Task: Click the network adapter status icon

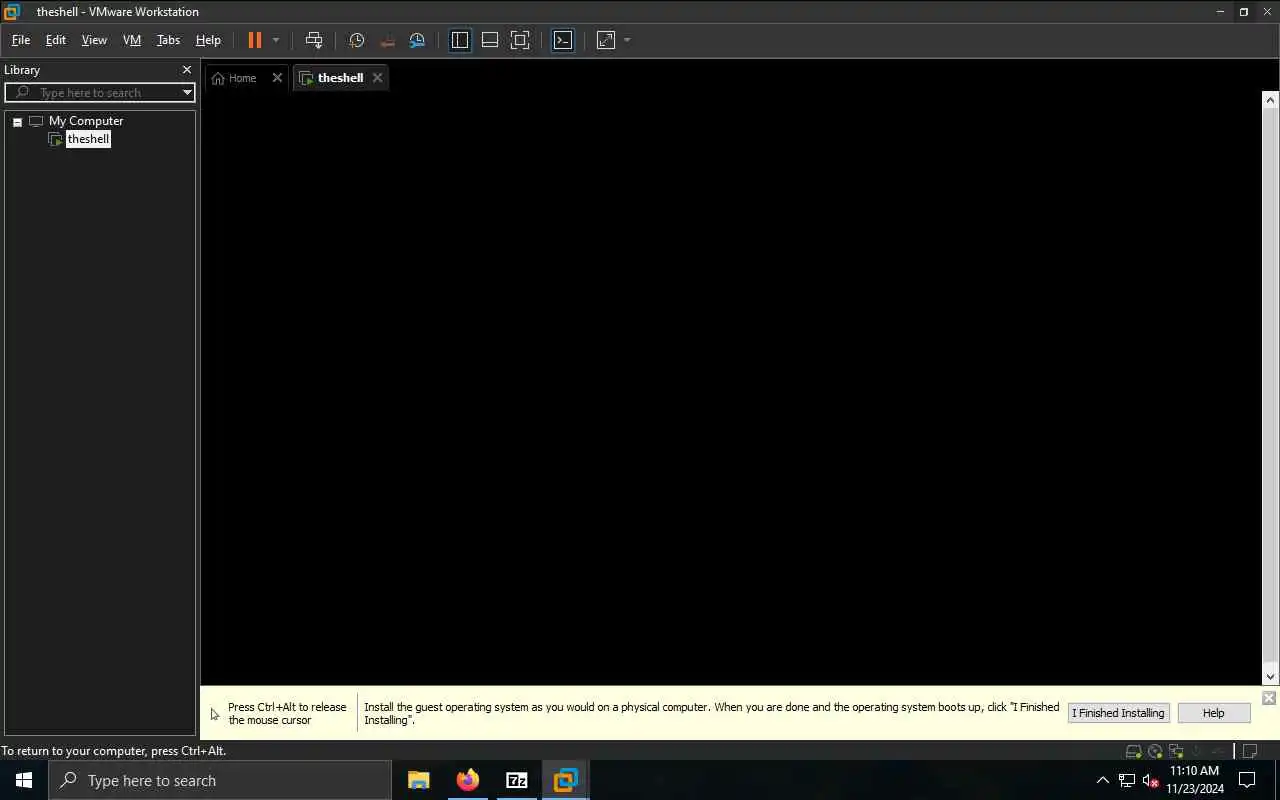Action: pos(1176,751)
